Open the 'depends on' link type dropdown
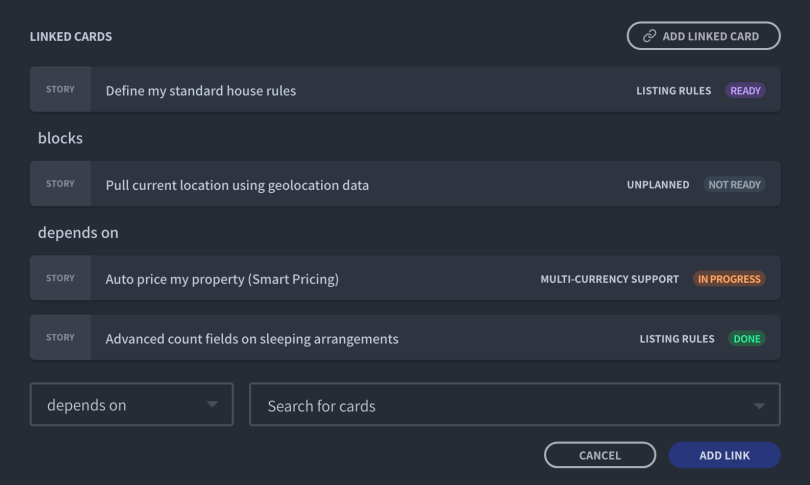Viewport: 810px width, 485px height. [x=132, y=404]
